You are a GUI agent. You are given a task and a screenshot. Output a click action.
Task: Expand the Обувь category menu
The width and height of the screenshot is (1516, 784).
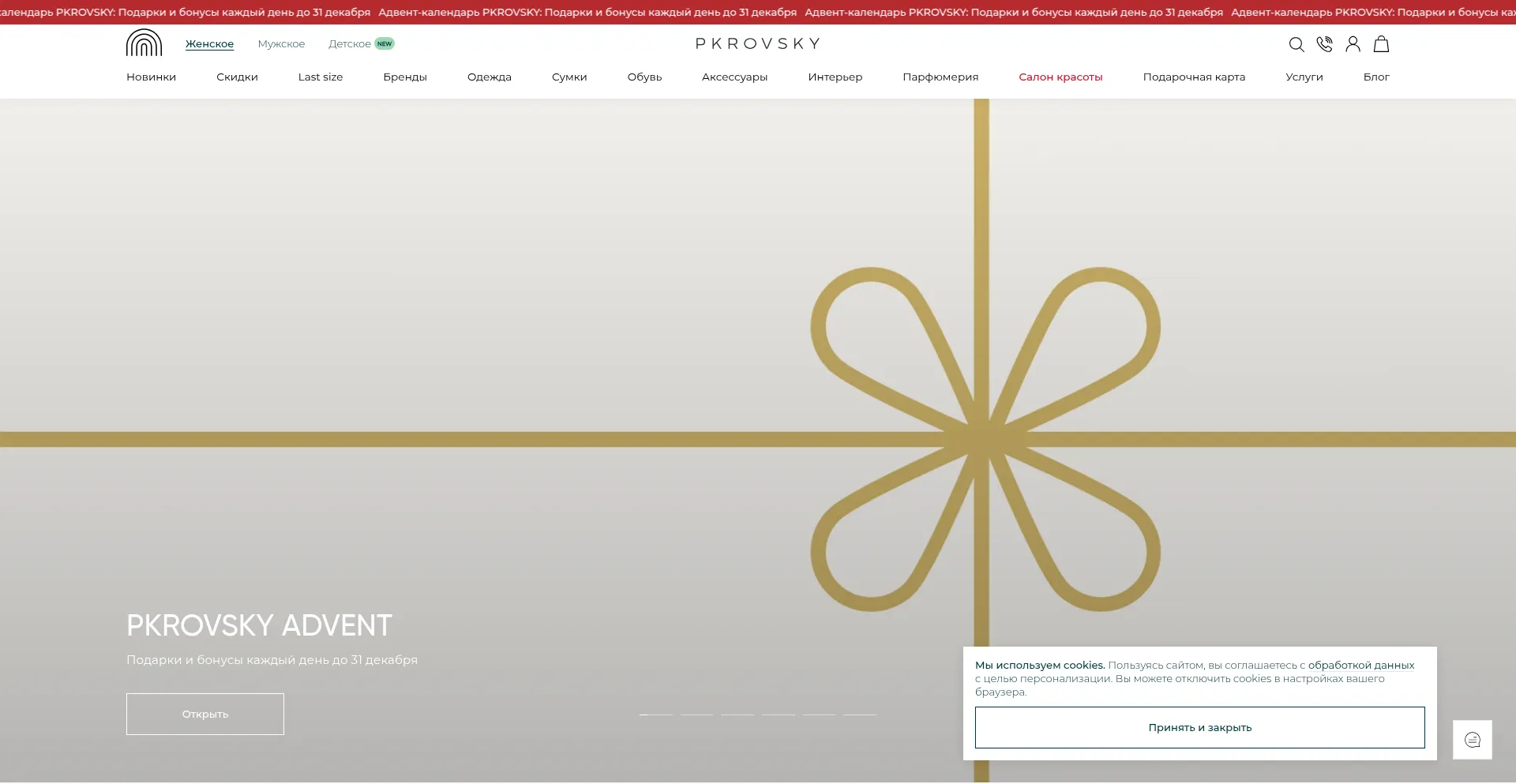[644, 77]
